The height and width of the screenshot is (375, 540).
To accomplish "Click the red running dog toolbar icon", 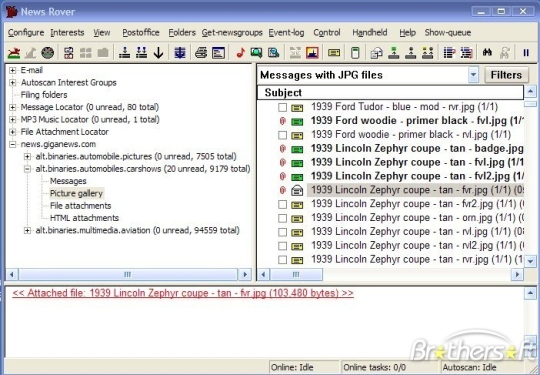I will (14, 53).
